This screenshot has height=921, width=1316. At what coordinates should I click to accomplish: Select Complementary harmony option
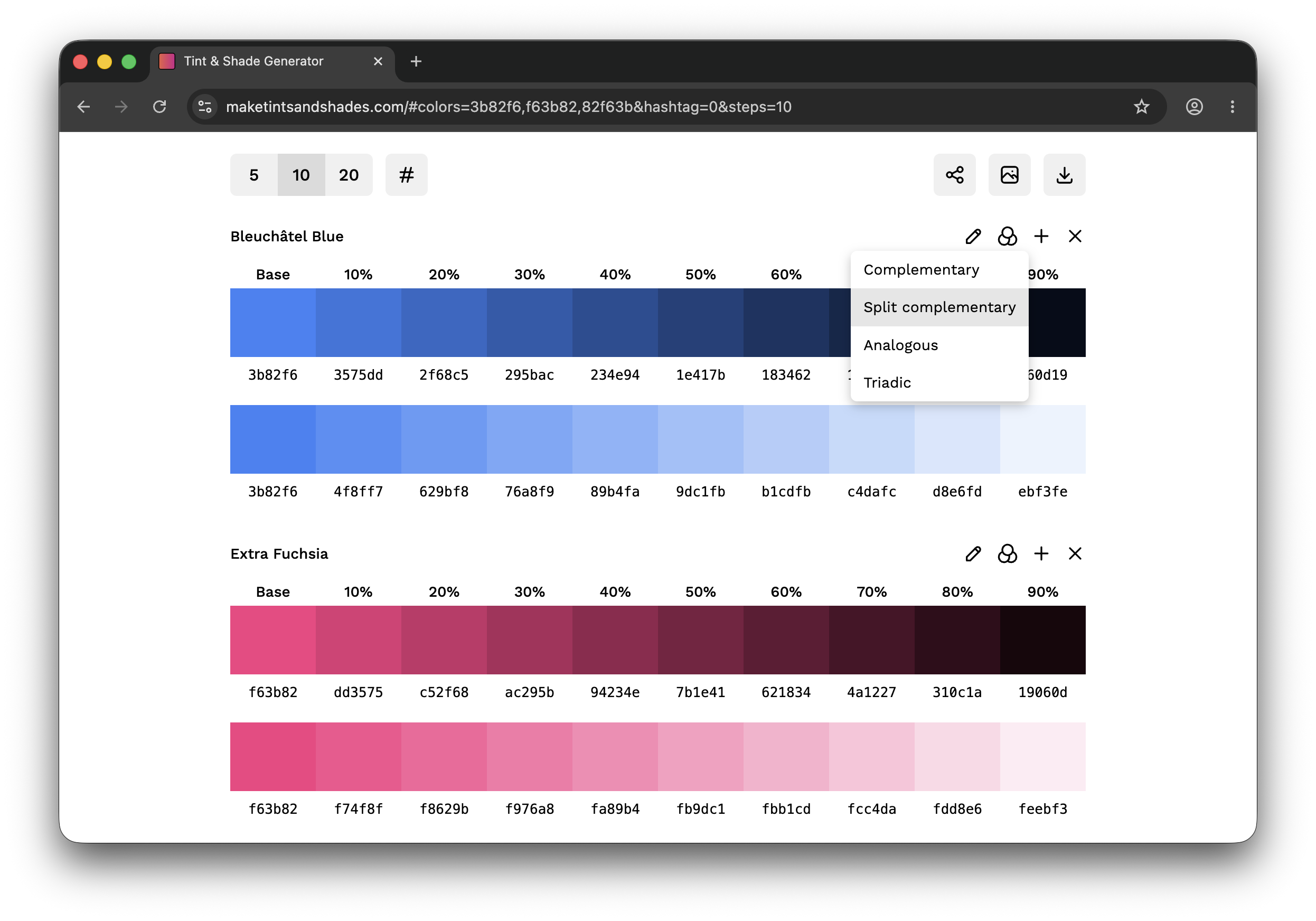[x=921, y=269]
